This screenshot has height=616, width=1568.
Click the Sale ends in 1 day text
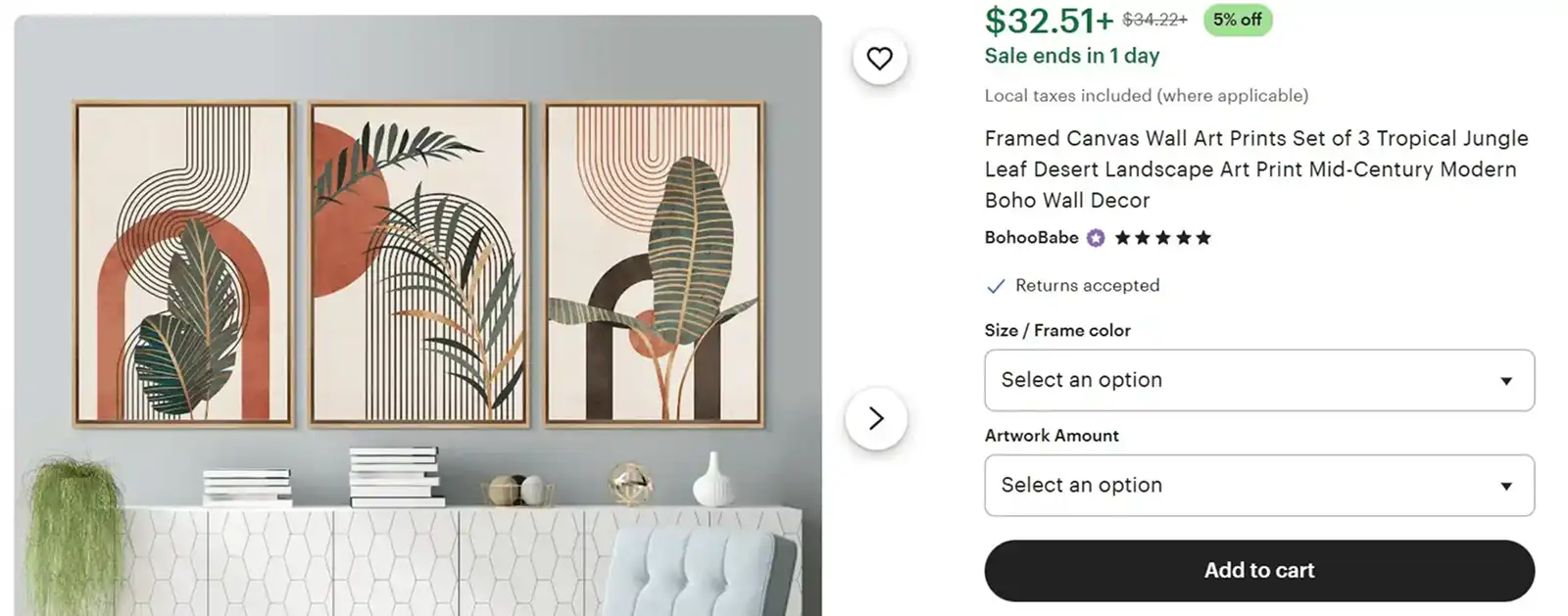coord(1071,56)
